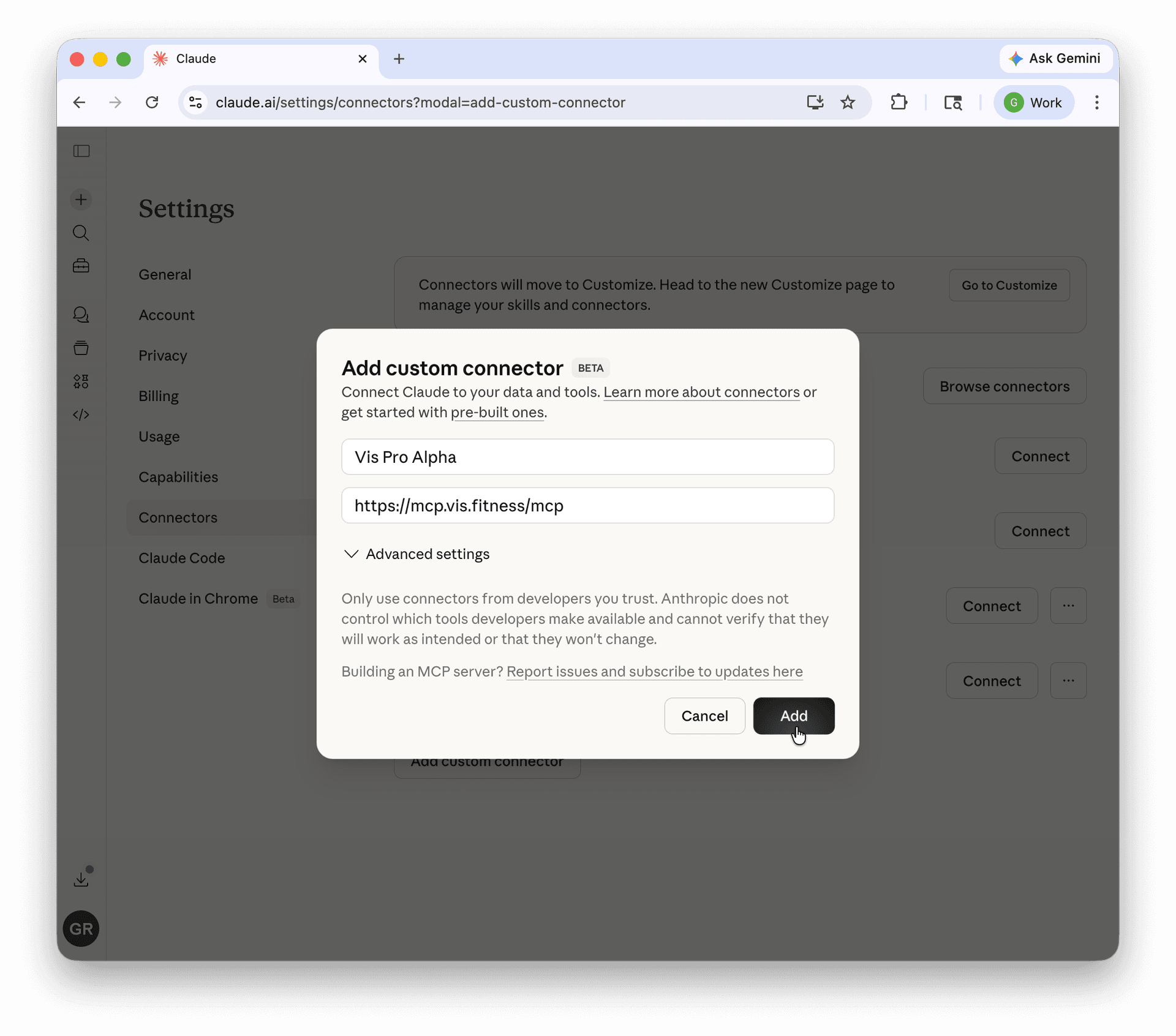Open the skills shapes icon in sidebar
1176x1036 pixels.
pyautogui.click(x=81, y=381)
